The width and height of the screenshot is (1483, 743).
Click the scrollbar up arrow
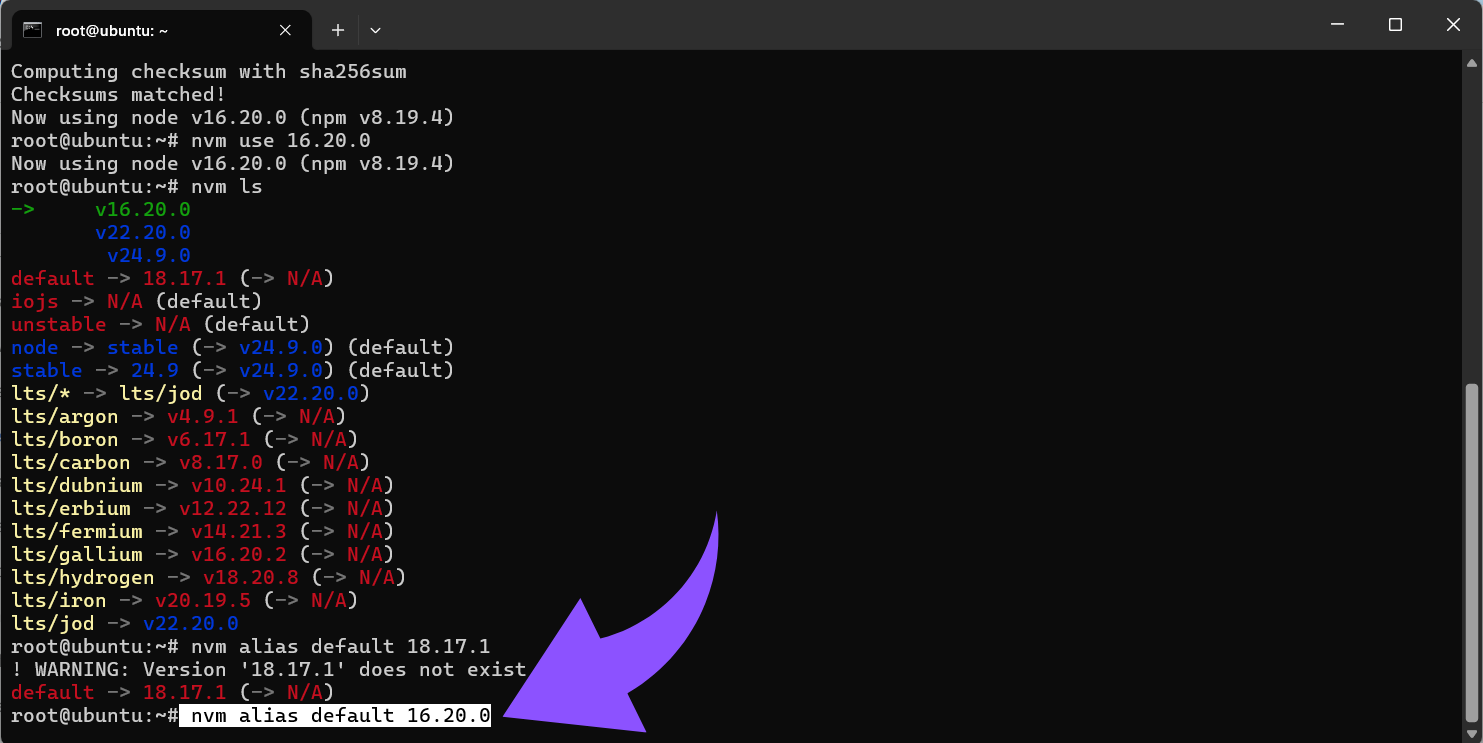1470,62
